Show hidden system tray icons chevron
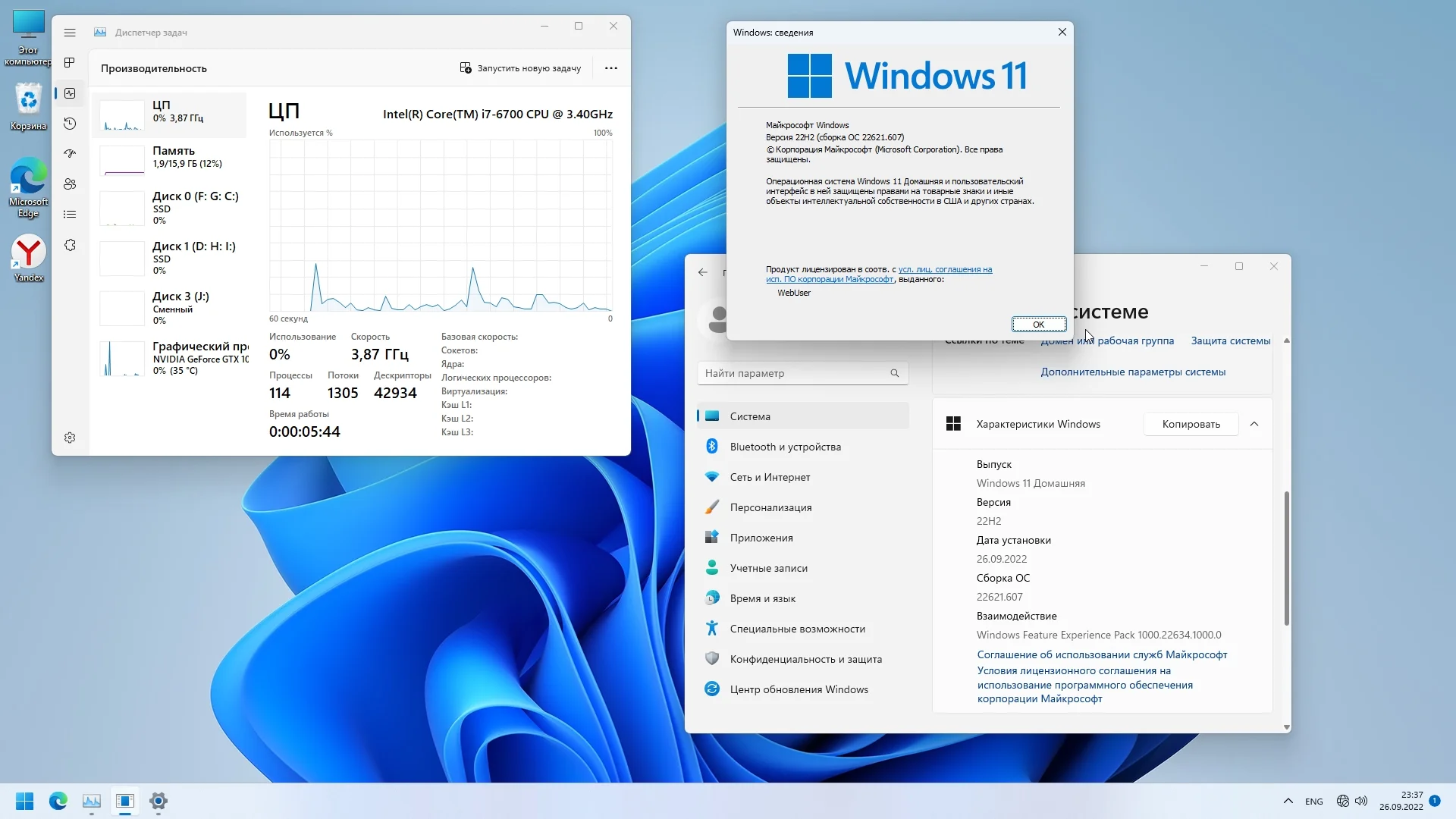The height and width of the screenshot is (819, 1456). point(1288,801)
